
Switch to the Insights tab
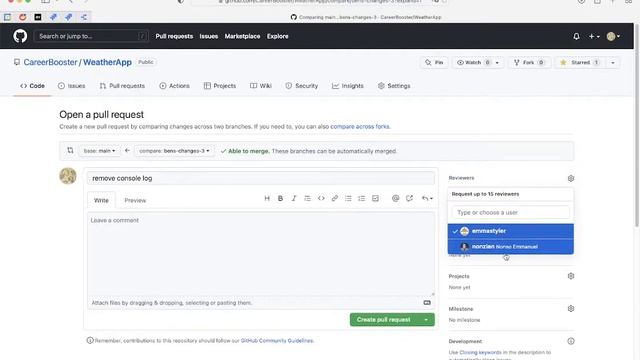click(x=348, y=86)
